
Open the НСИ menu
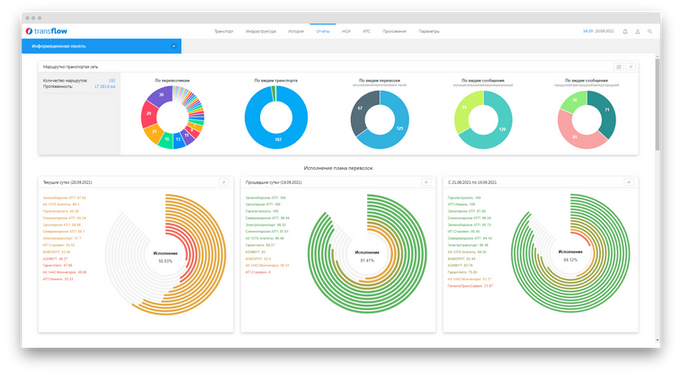tap(346, 31)
